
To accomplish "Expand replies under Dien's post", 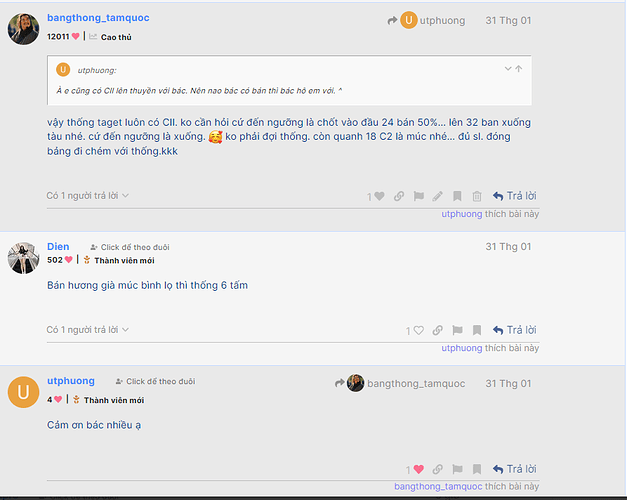I will 88,330.
